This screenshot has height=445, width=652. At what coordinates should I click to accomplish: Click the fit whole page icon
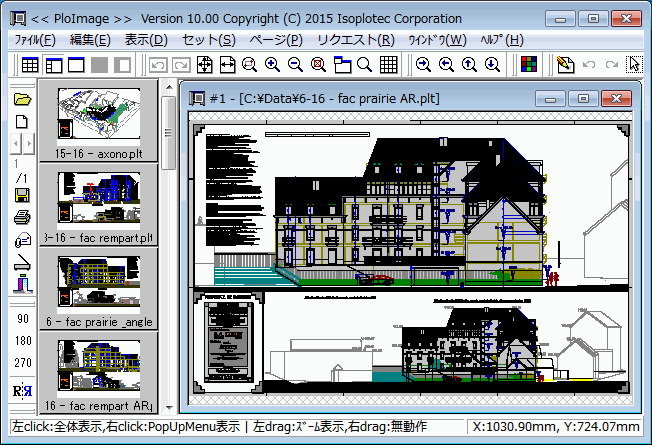(x=205, y=65)
